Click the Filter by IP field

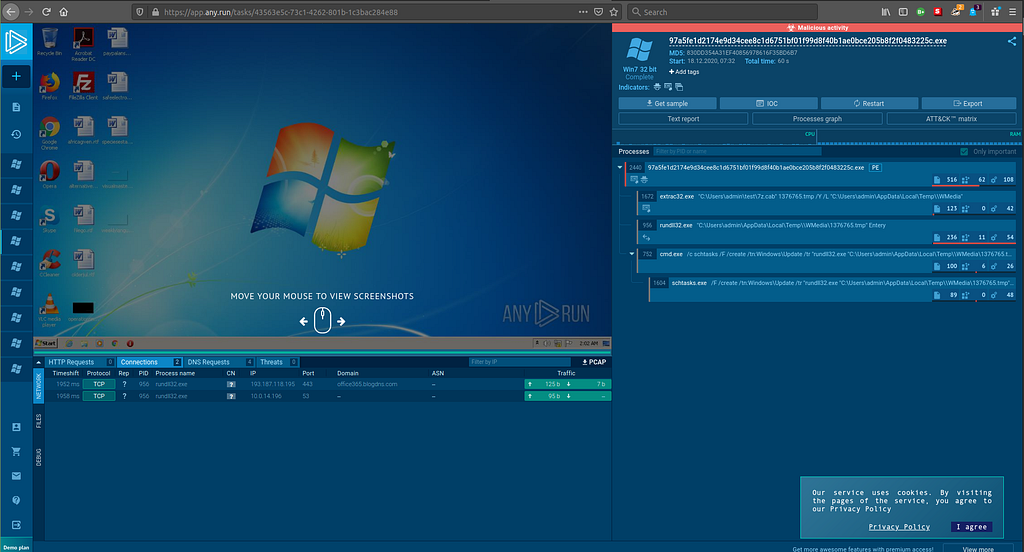pyautogui.click(x=520, y=362)
